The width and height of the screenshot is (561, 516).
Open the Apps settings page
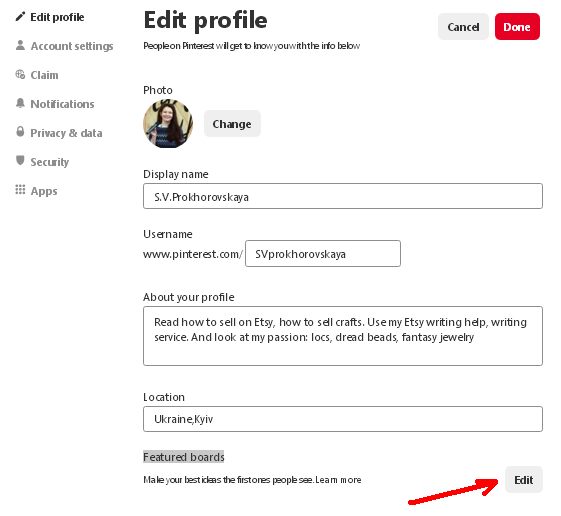[44, 191]
